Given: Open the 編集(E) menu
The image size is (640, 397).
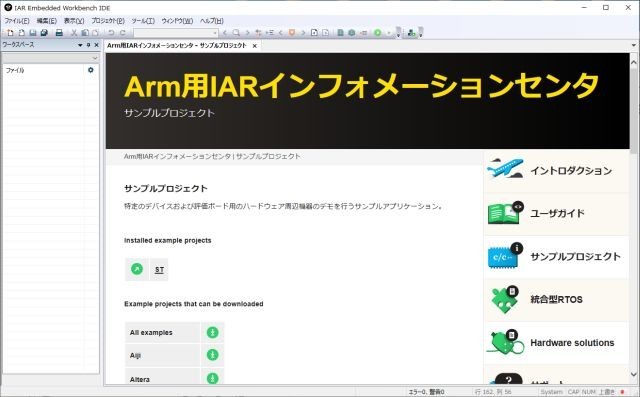Looking at the screenshot, I should pos(47,21).
